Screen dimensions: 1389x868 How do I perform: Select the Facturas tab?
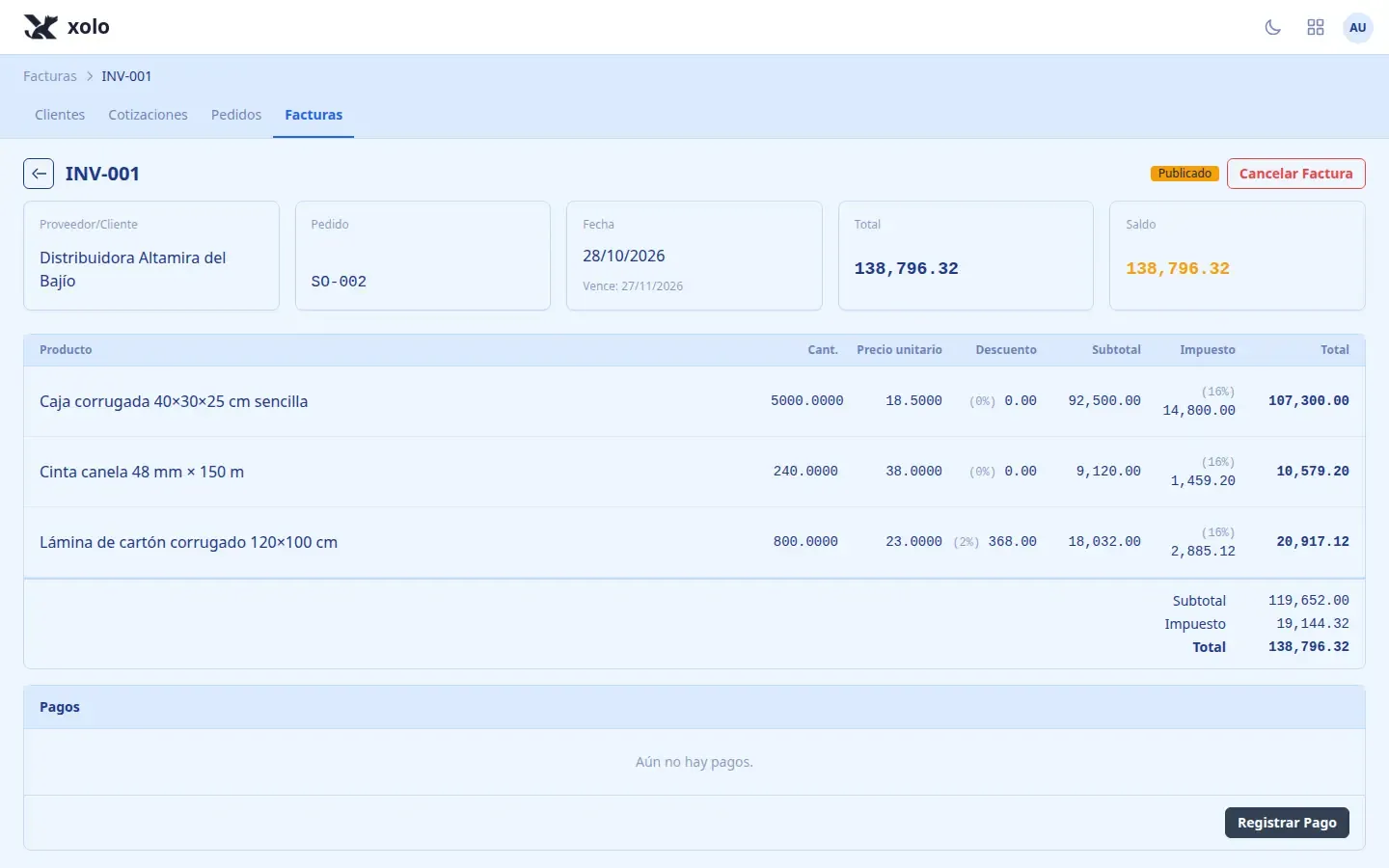[313, 115]
